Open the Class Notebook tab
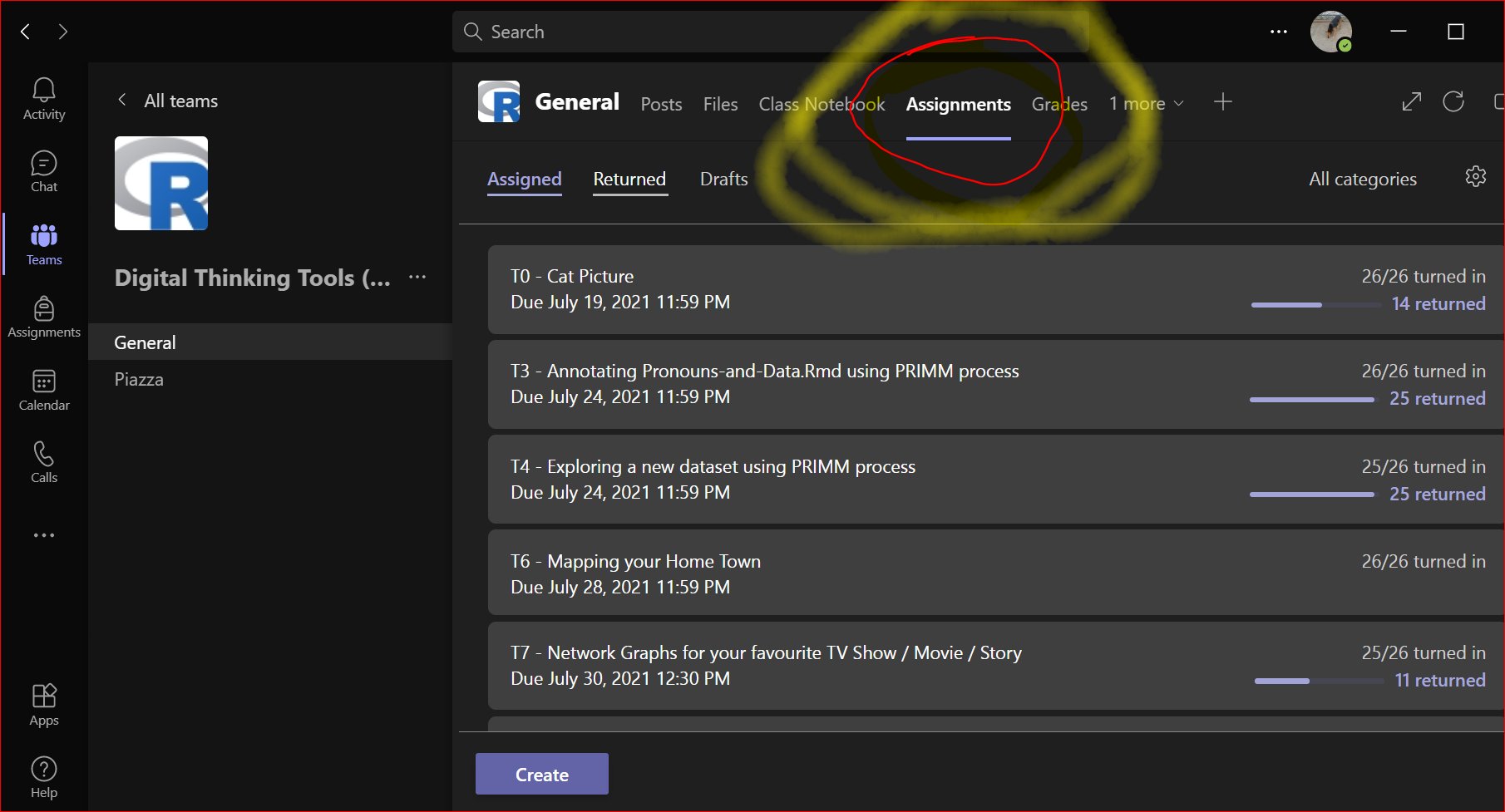Image resolution: width=1505 pixels, height=812 pixels. [x=822, y=104]
